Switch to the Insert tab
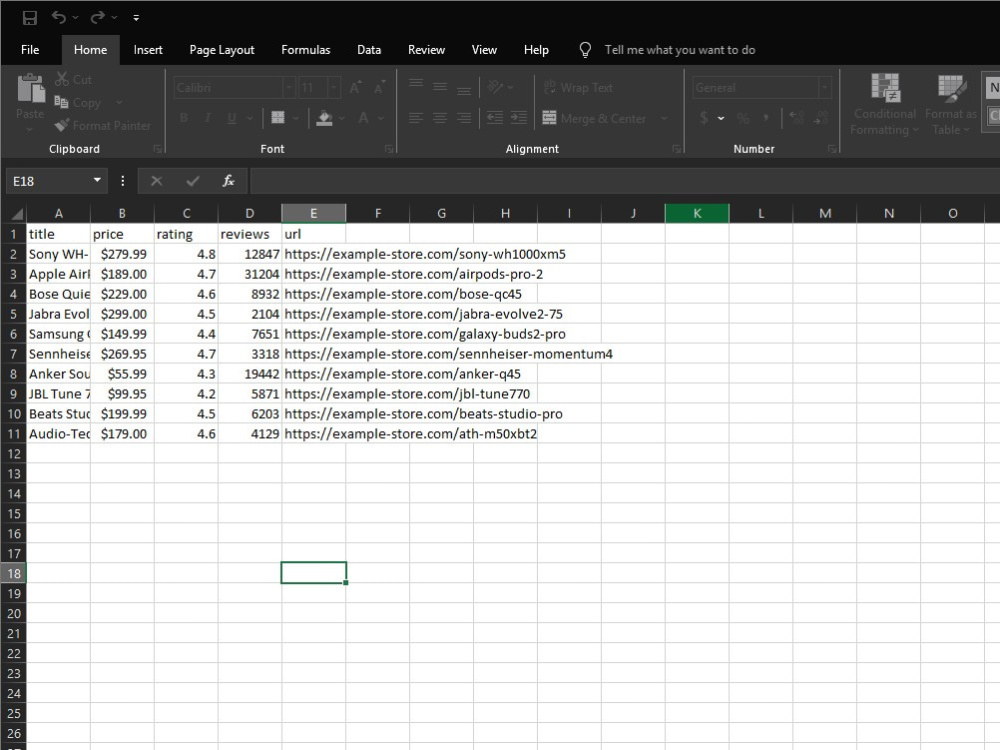The height and width of the screenshot is (750, 1000). 148,50
